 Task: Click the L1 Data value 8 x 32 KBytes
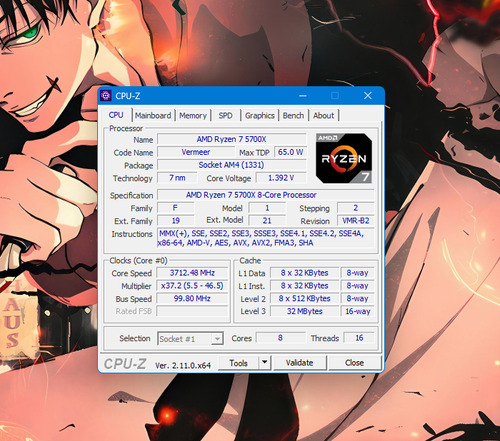click(x=304, y=273)
